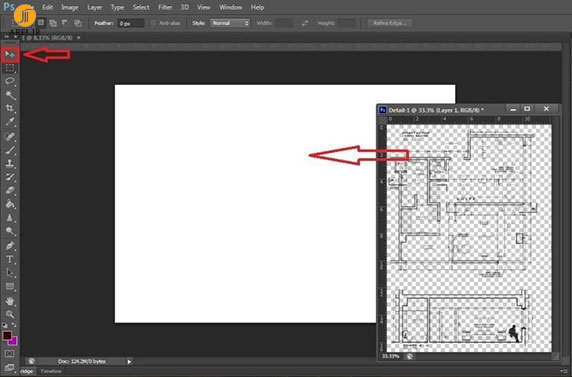
Task: Select the Magic Wand tool
Action: (10, 95)
